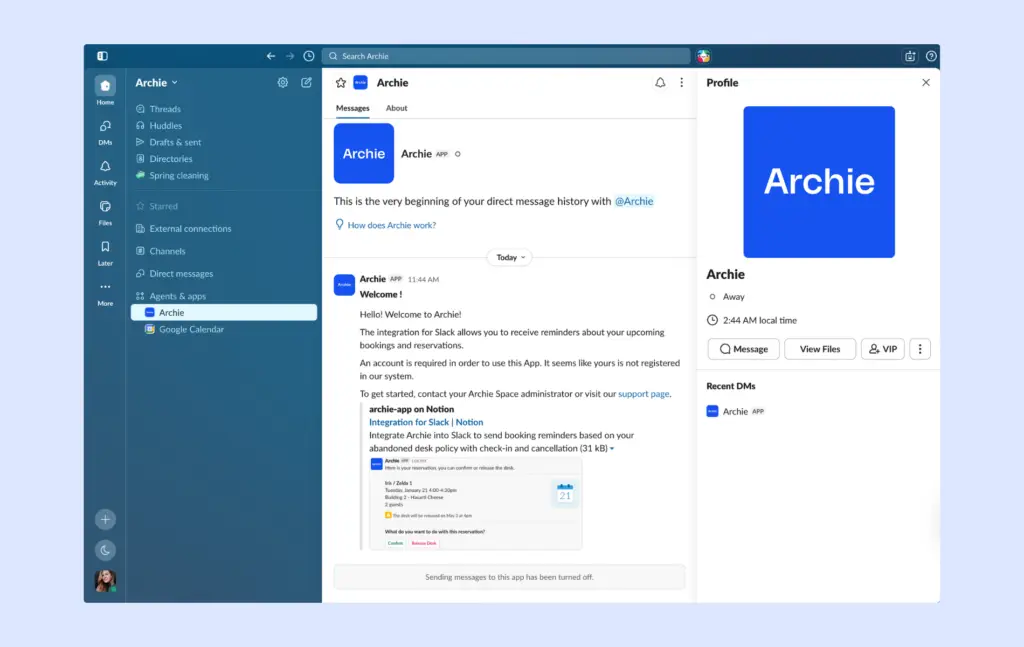The image size is (1024, 647).
Task: Go back with the left arrow
Action: tap(270, 56)
